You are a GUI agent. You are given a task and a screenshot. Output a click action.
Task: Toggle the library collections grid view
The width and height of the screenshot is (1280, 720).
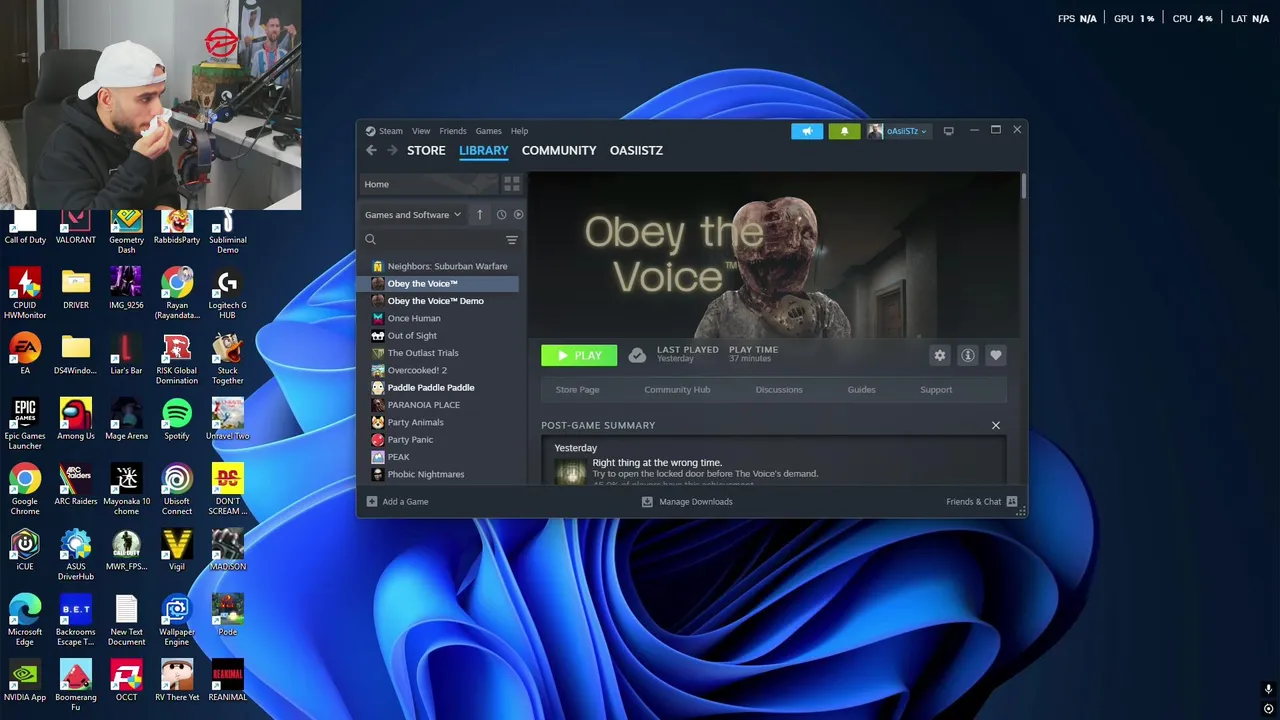[511, 184]
